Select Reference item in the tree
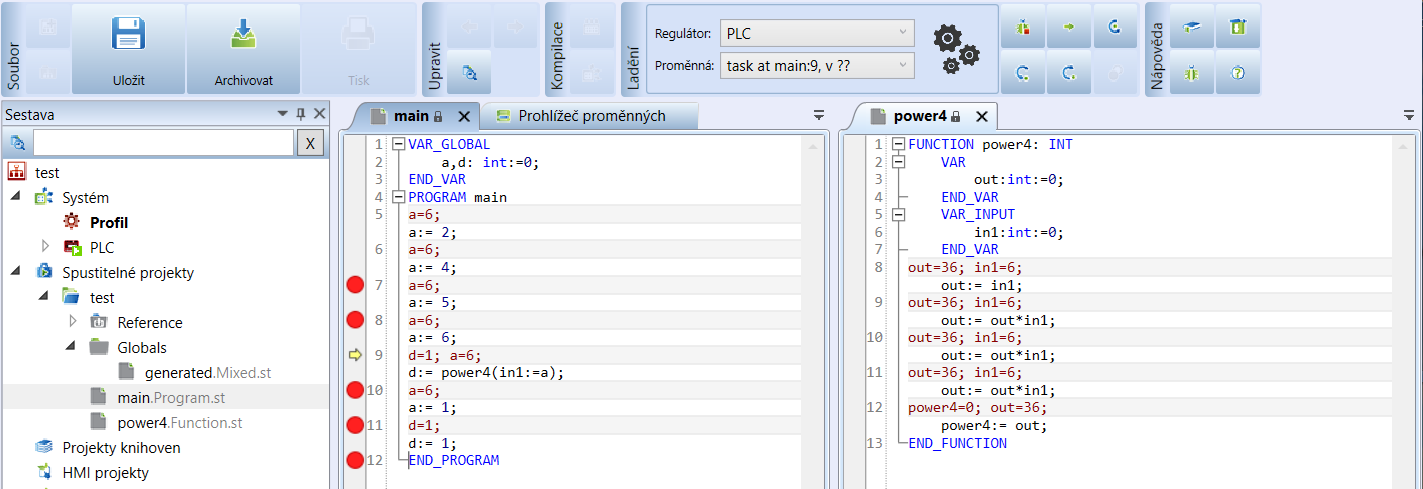 [x=150, y=322]
